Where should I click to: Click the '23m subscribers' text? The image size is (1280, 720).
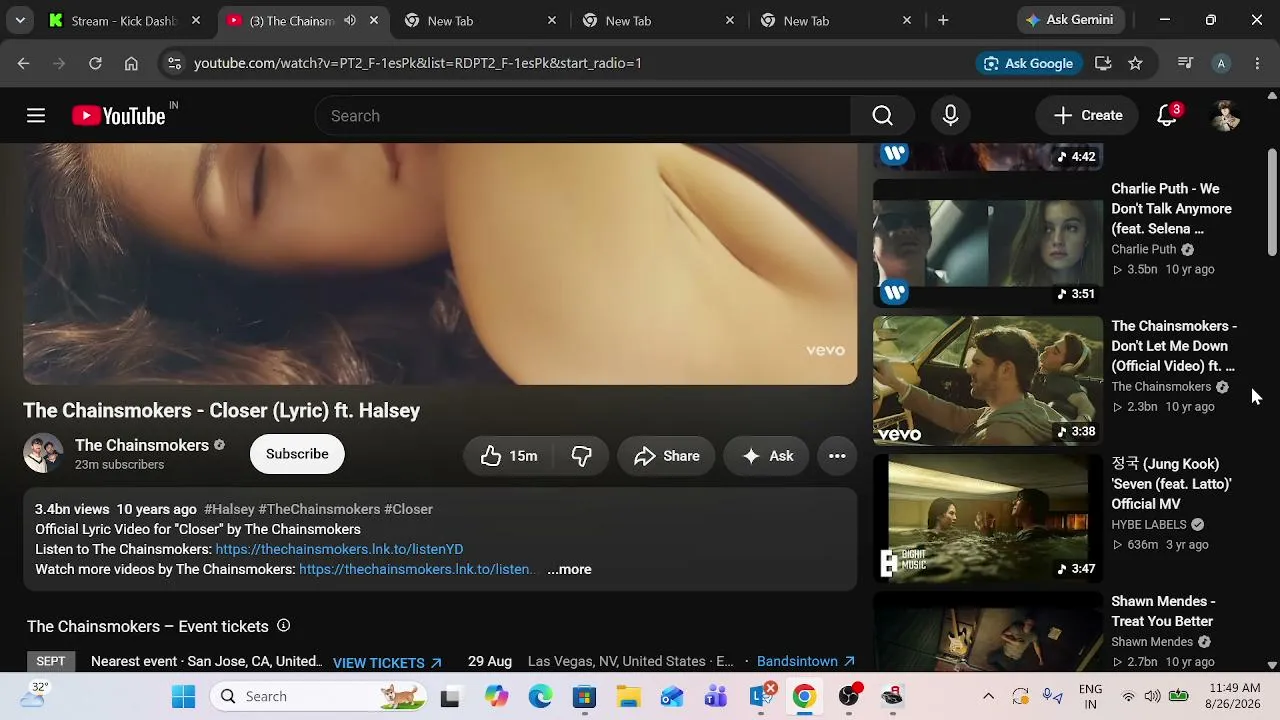(119, 465)
